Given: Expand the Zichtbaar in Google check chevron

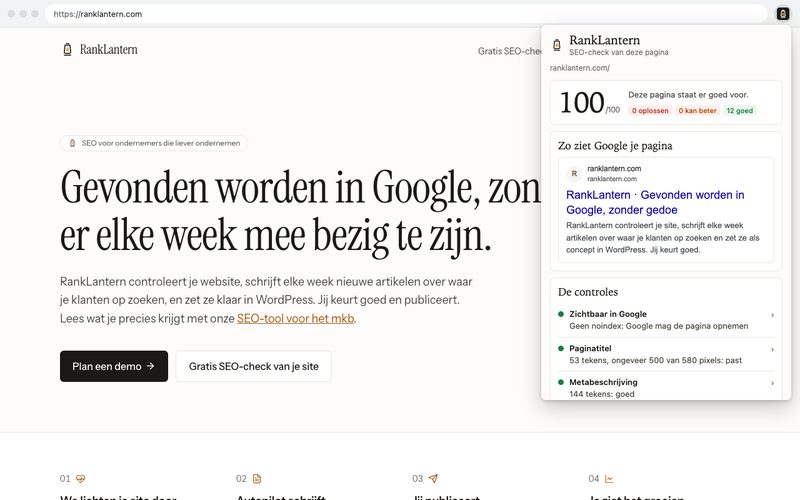Looking at the screenshot, I should pyautogui.click(x=772, y=315).
